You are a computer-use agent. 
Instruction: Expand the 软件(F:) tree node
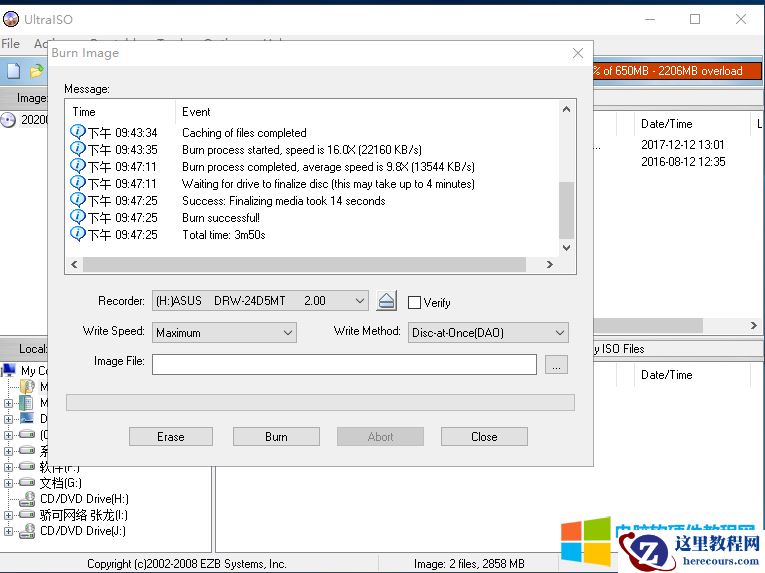pos(8,467)
